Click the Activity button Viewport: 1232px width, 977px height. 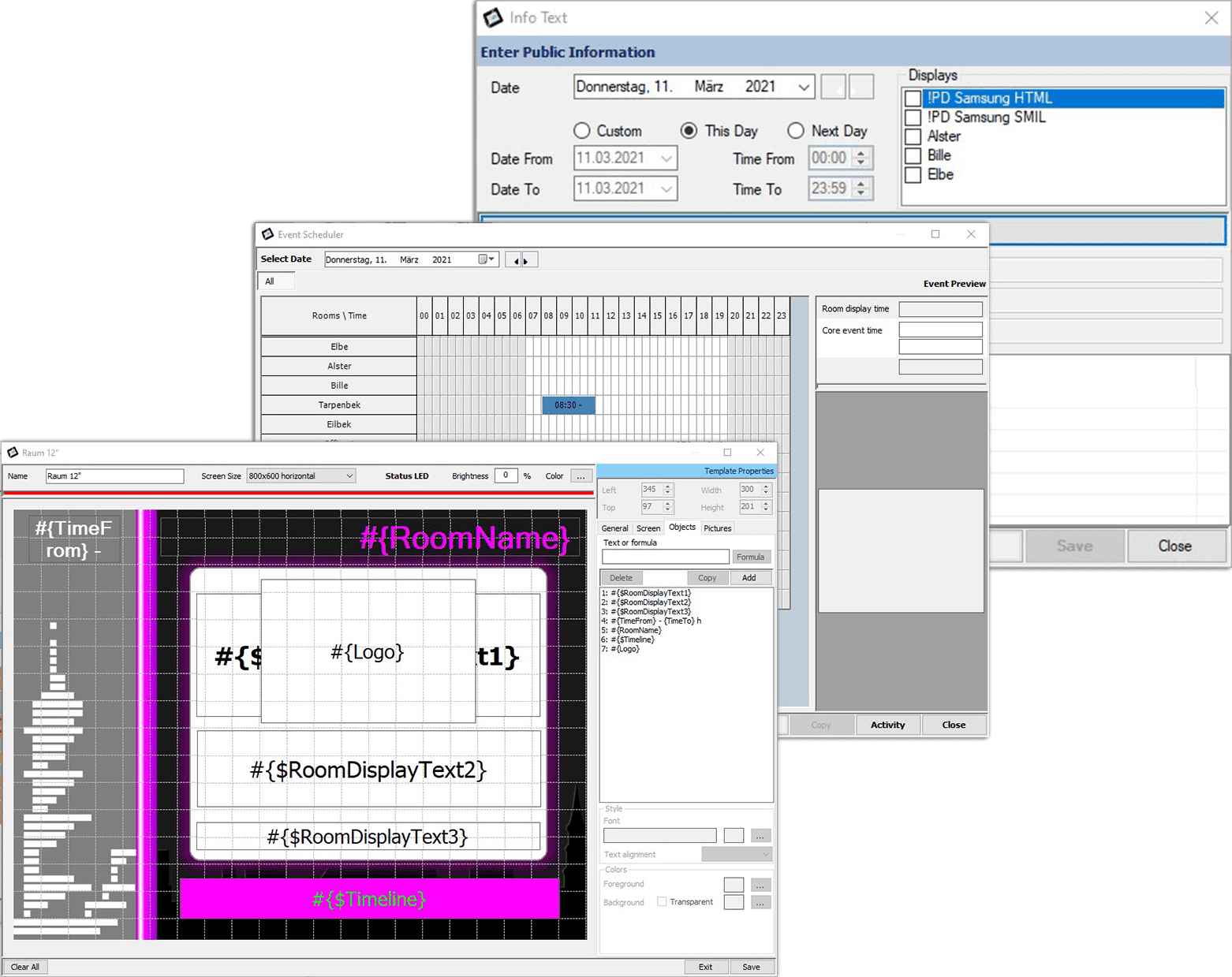pos(887,725)
